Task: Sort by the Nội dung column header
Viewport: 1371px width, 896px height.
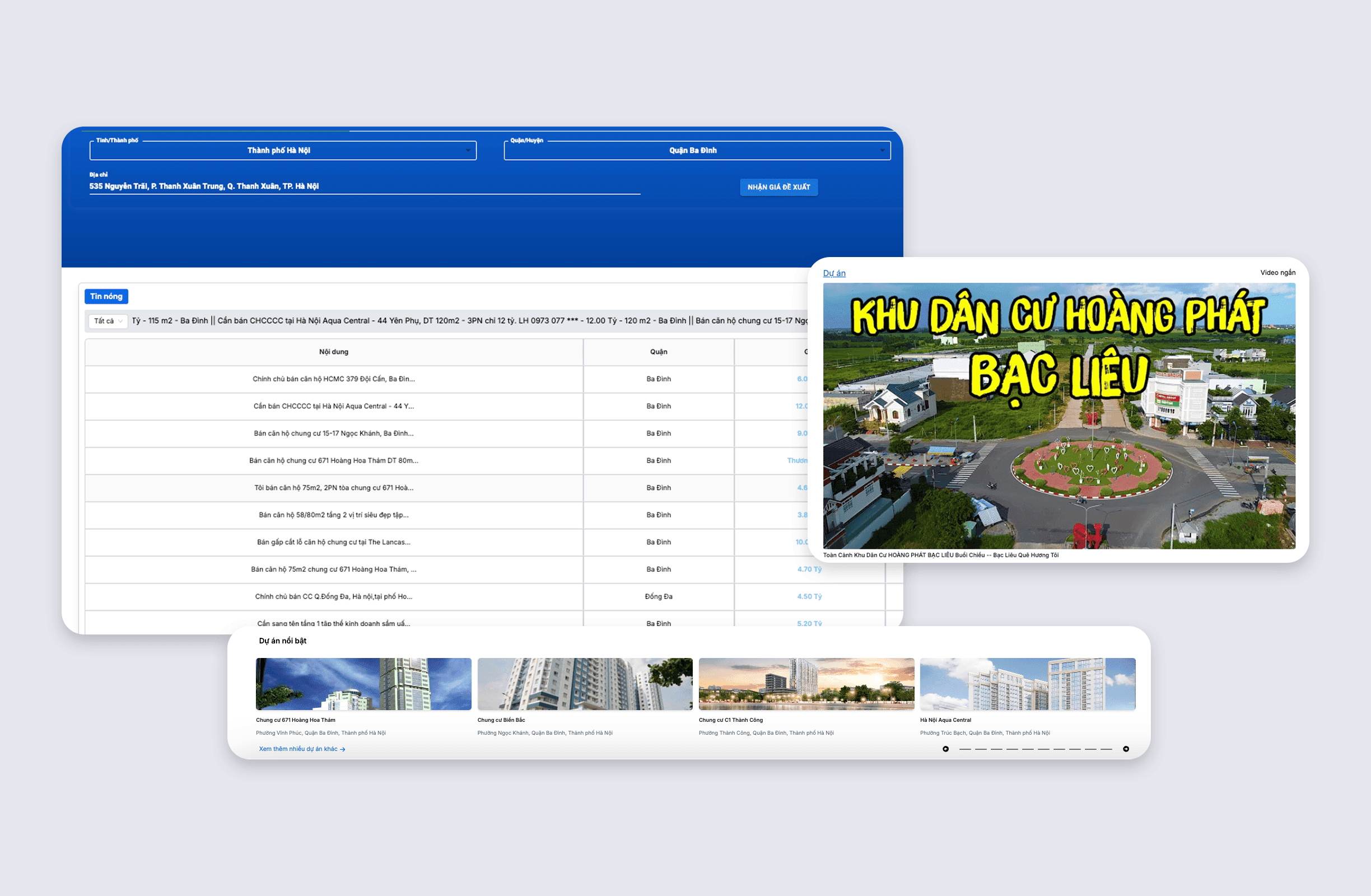Action: tap(334, 352)
